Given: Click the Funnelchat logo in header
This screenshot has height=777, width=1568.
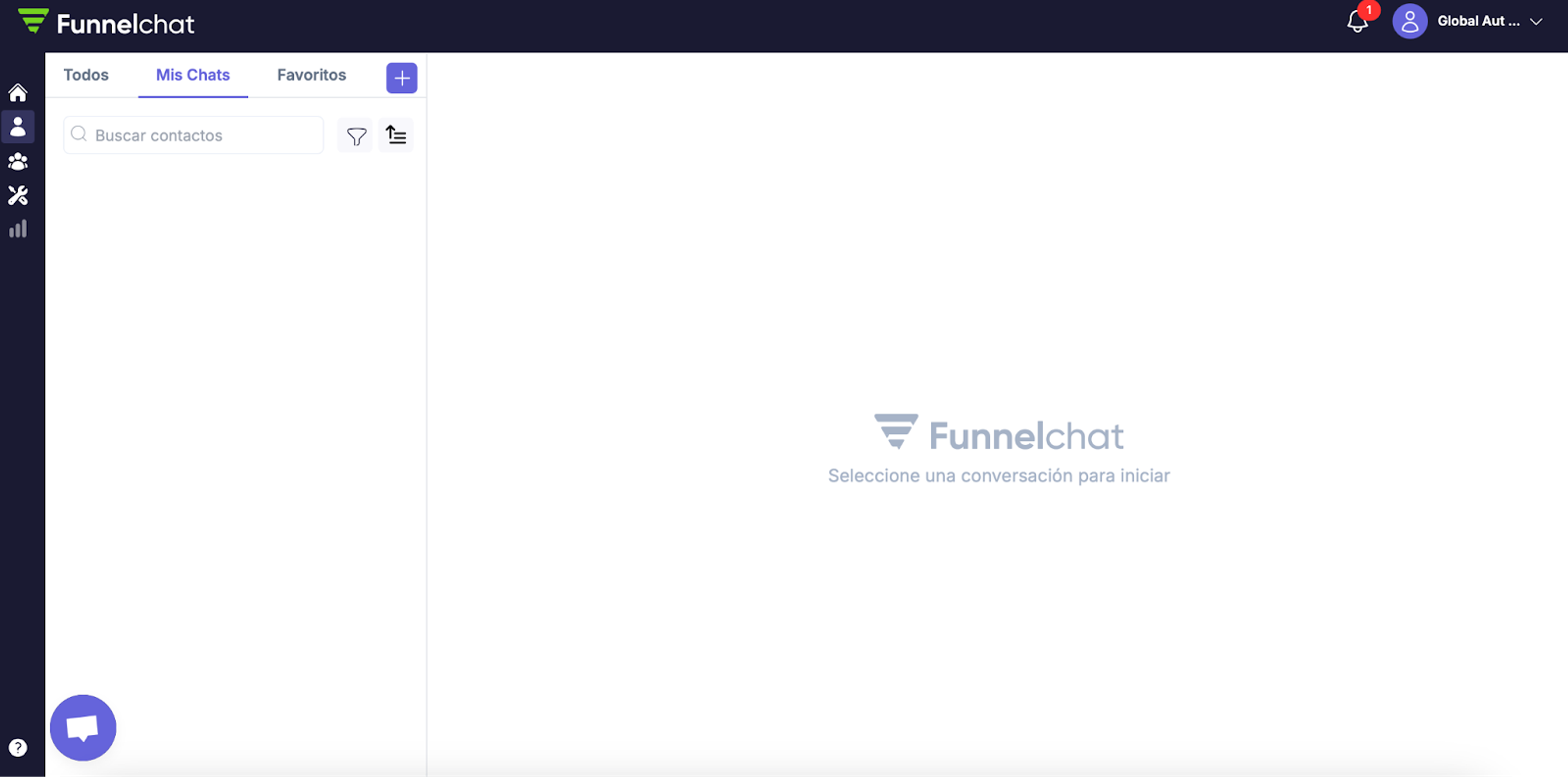Looking at the screenshot, I should point(107,22).
